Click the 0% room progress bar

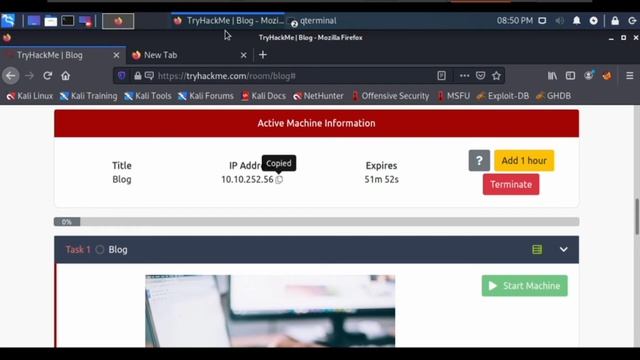point(316,222)
